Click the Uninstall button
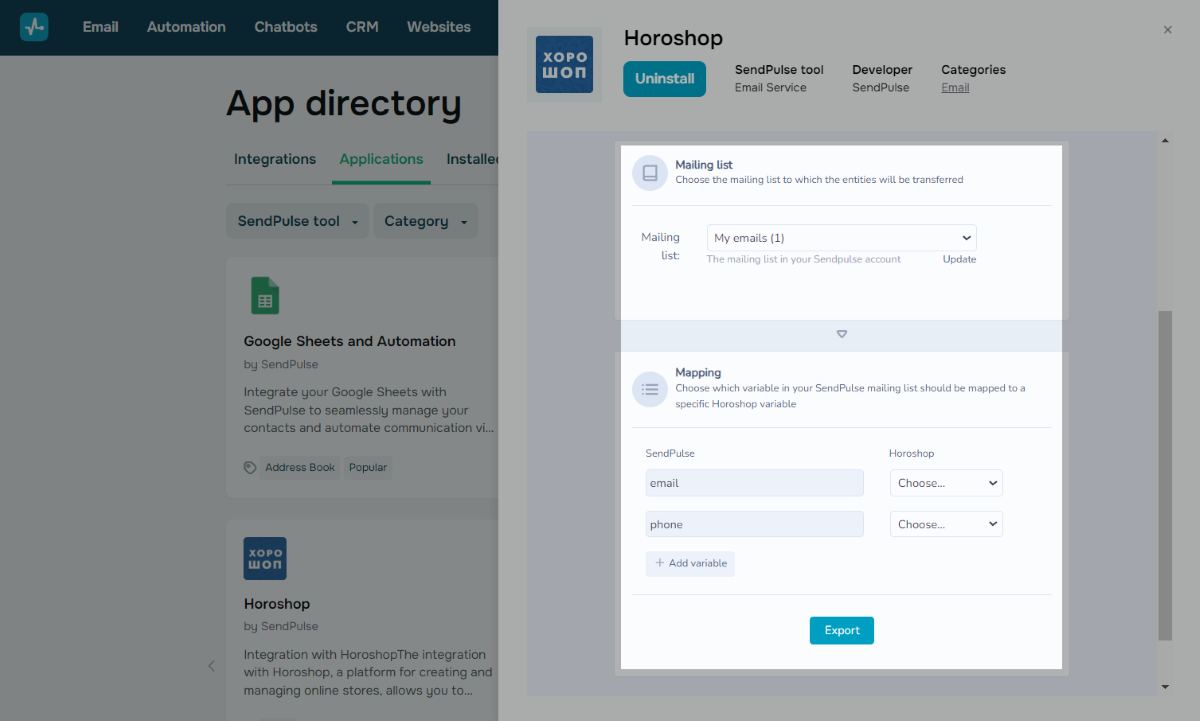The height and width of the screenshot is (721, 1200). click(664, 79)
